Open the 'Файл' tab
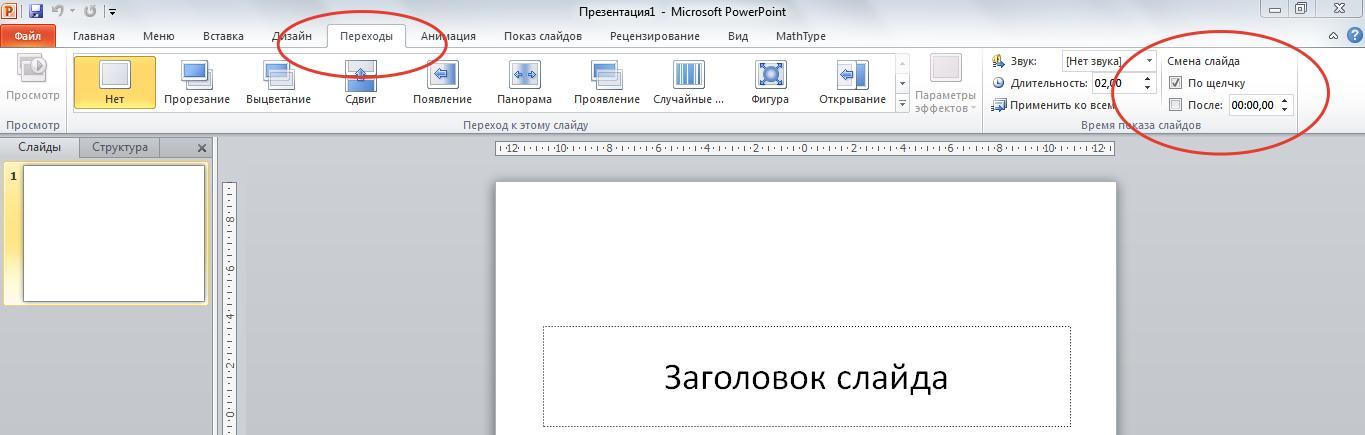Image resolution: width=1365 pixels, height=435 pixels. point(28,36)
